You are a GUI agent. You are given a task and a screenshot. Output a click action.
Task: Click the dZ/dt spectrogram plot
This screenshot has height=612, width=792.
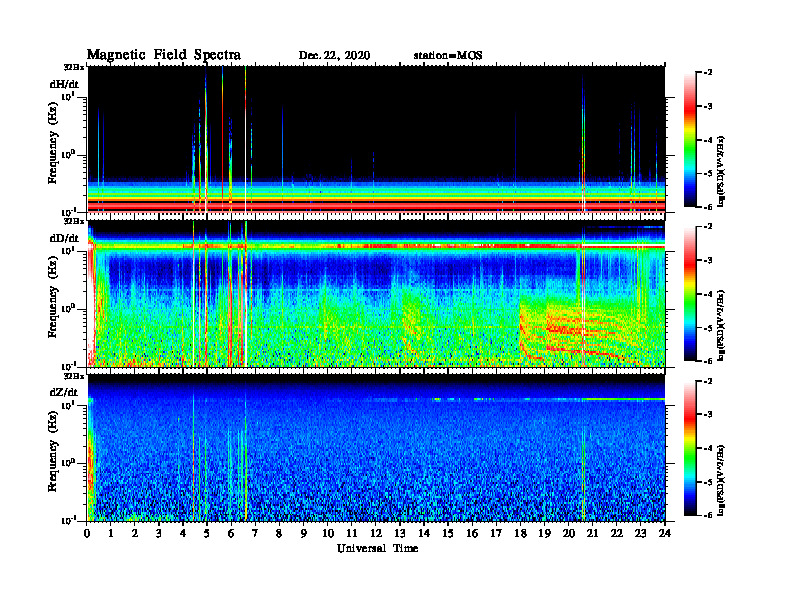376,448
